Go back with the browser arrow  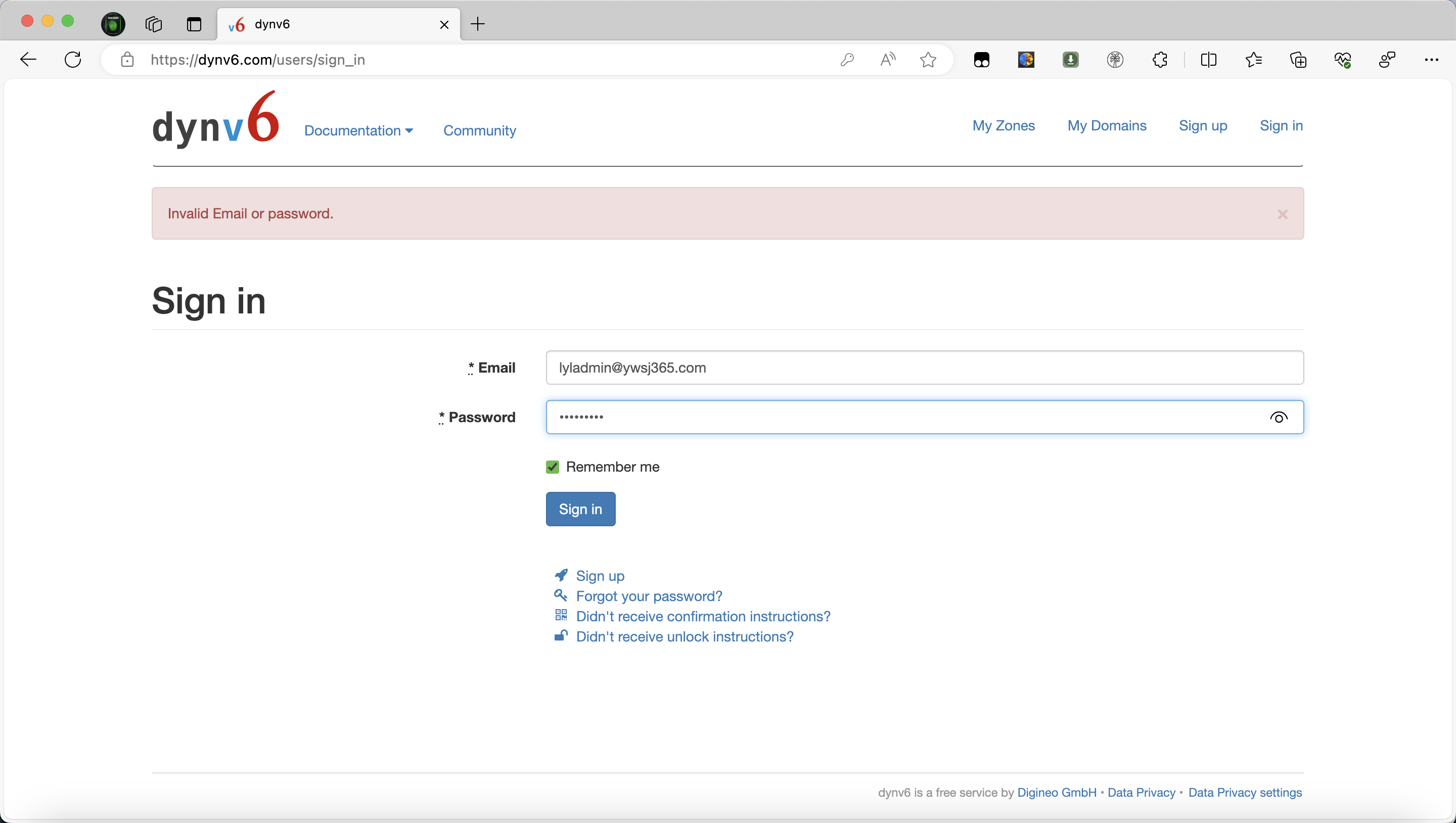[28, 59]
